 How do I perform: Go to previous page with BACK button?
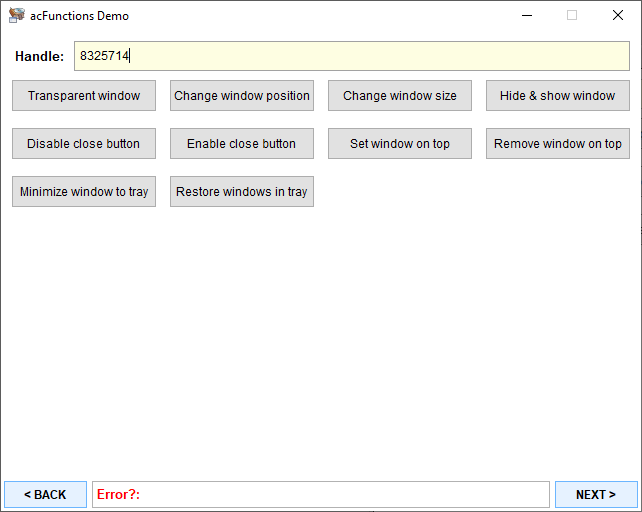(x=45, y=495)
